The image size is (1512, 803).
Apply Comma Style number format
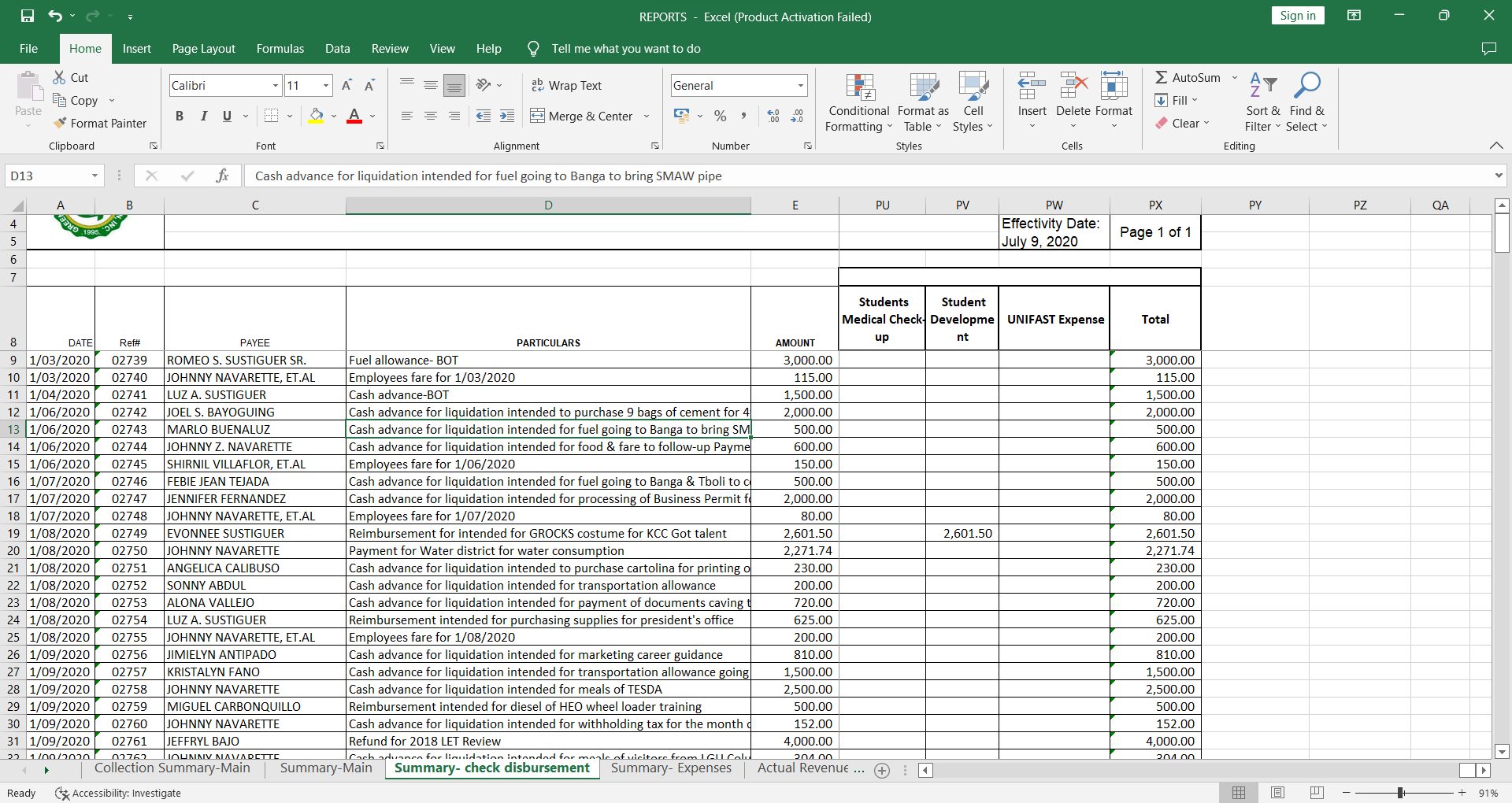coord(743,116)
